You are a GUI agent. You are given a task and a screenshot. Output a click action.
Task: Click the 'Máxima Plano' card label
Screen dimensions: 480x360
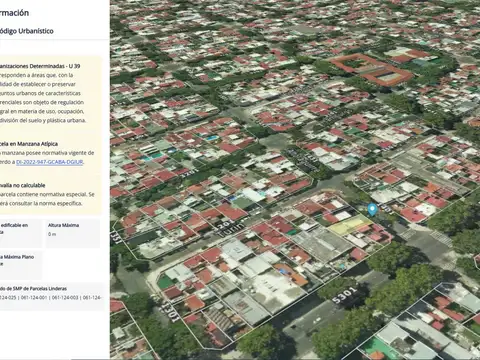(19, 257)
